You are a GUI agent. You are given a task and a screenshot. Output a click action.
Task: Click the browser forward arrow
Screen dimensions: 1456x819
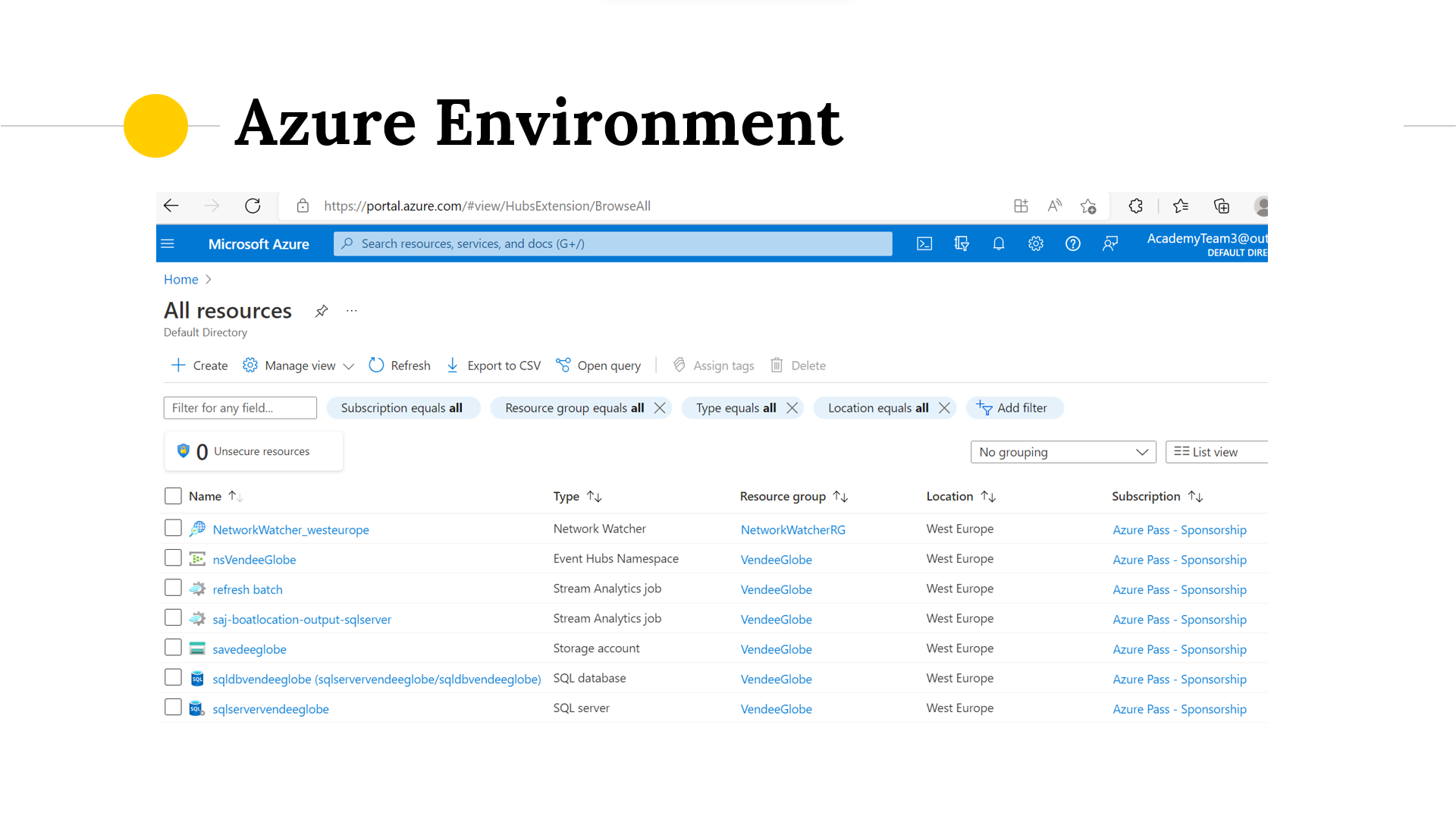coord(212,206)
